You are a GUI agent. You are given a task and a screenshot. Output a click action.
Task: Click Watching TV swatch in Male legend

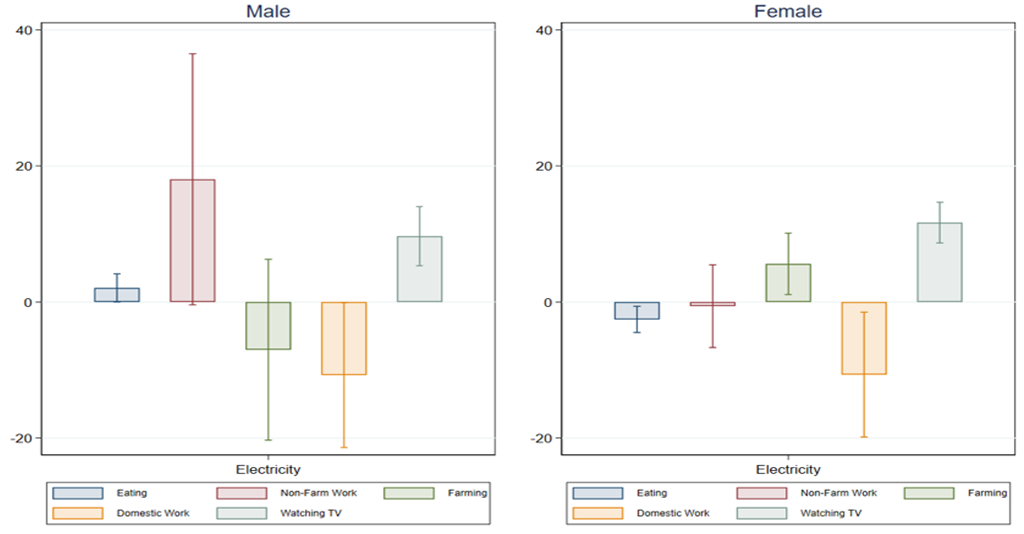[242, 513]
